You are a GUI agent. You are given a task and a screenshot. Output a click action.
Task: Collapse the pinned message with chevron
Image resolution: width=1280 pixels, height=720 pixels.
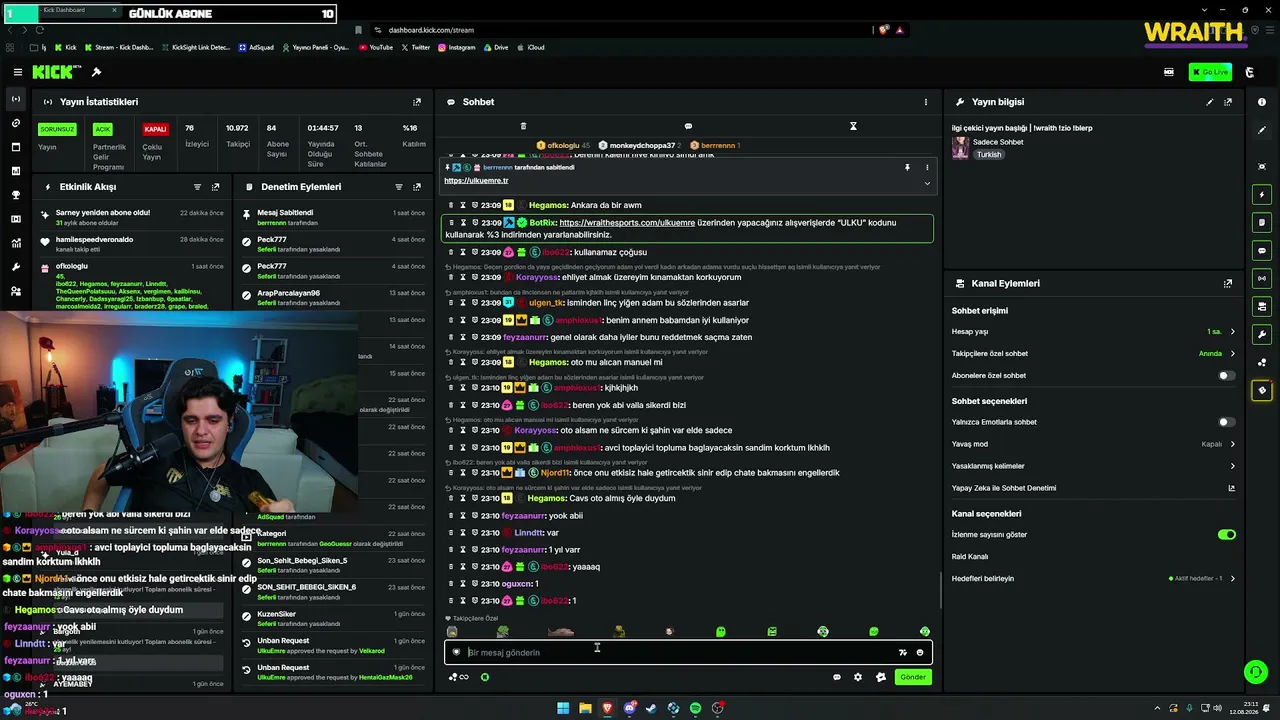927,183
